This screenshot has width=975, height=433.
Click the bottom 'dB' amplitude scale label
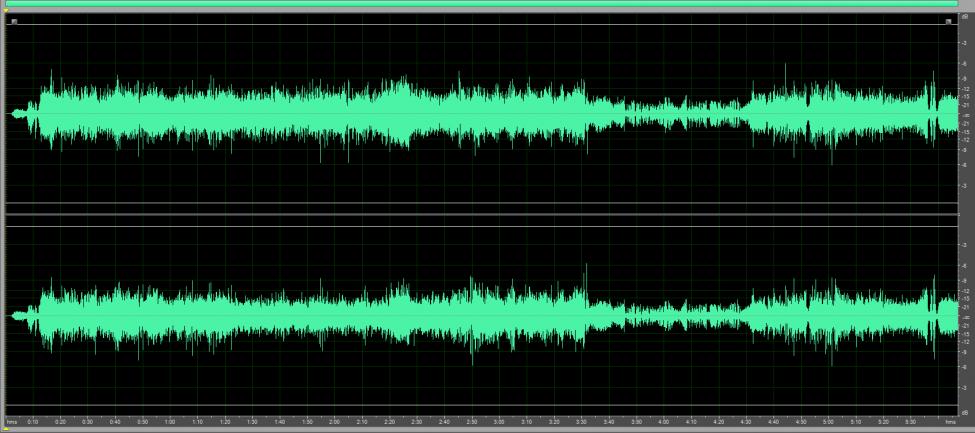(x=965, y=412)
